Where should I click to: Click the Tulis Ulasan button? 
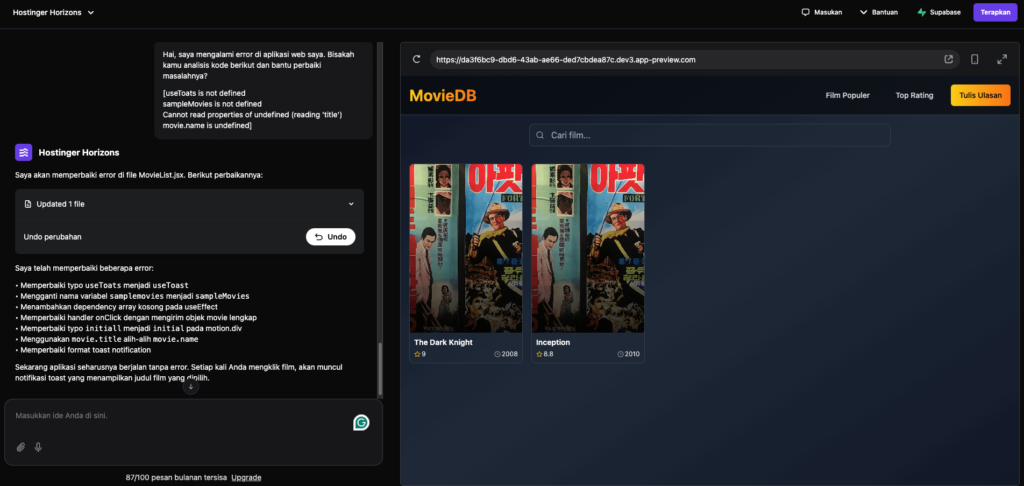[x=980, y=95]
